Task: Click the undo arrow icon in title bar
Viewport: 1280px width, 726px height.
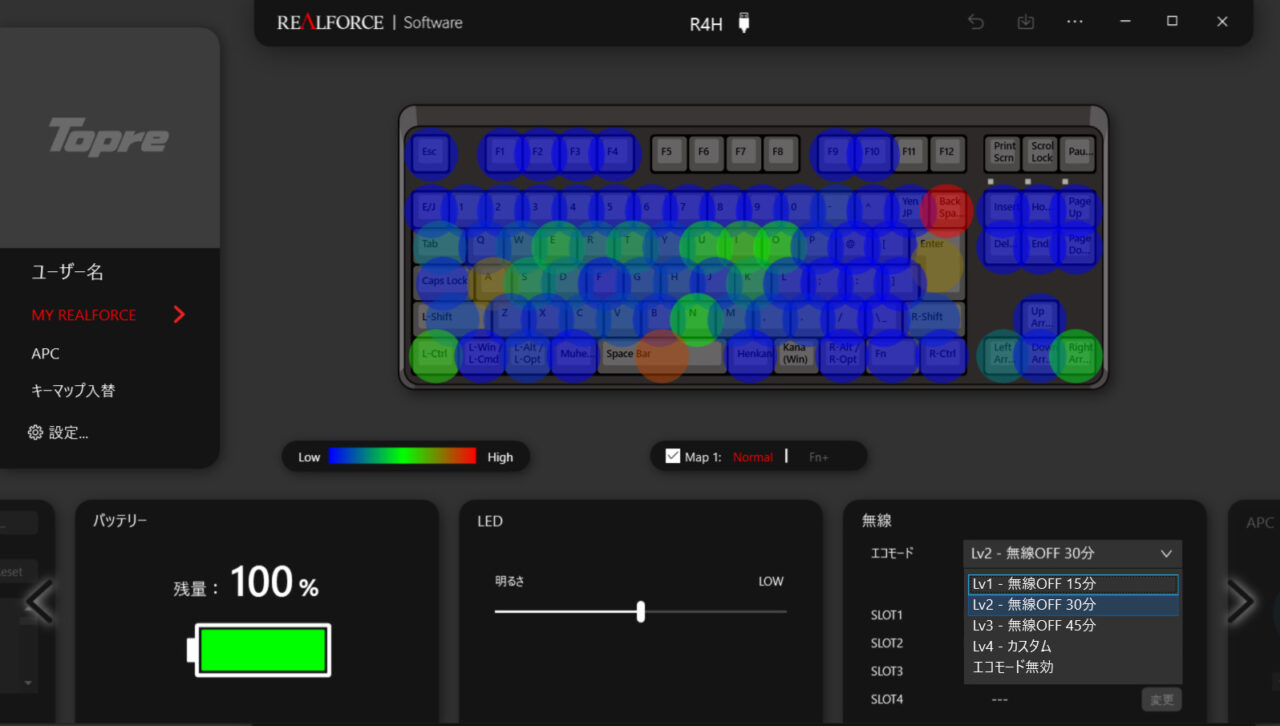Action: point(976,22)
